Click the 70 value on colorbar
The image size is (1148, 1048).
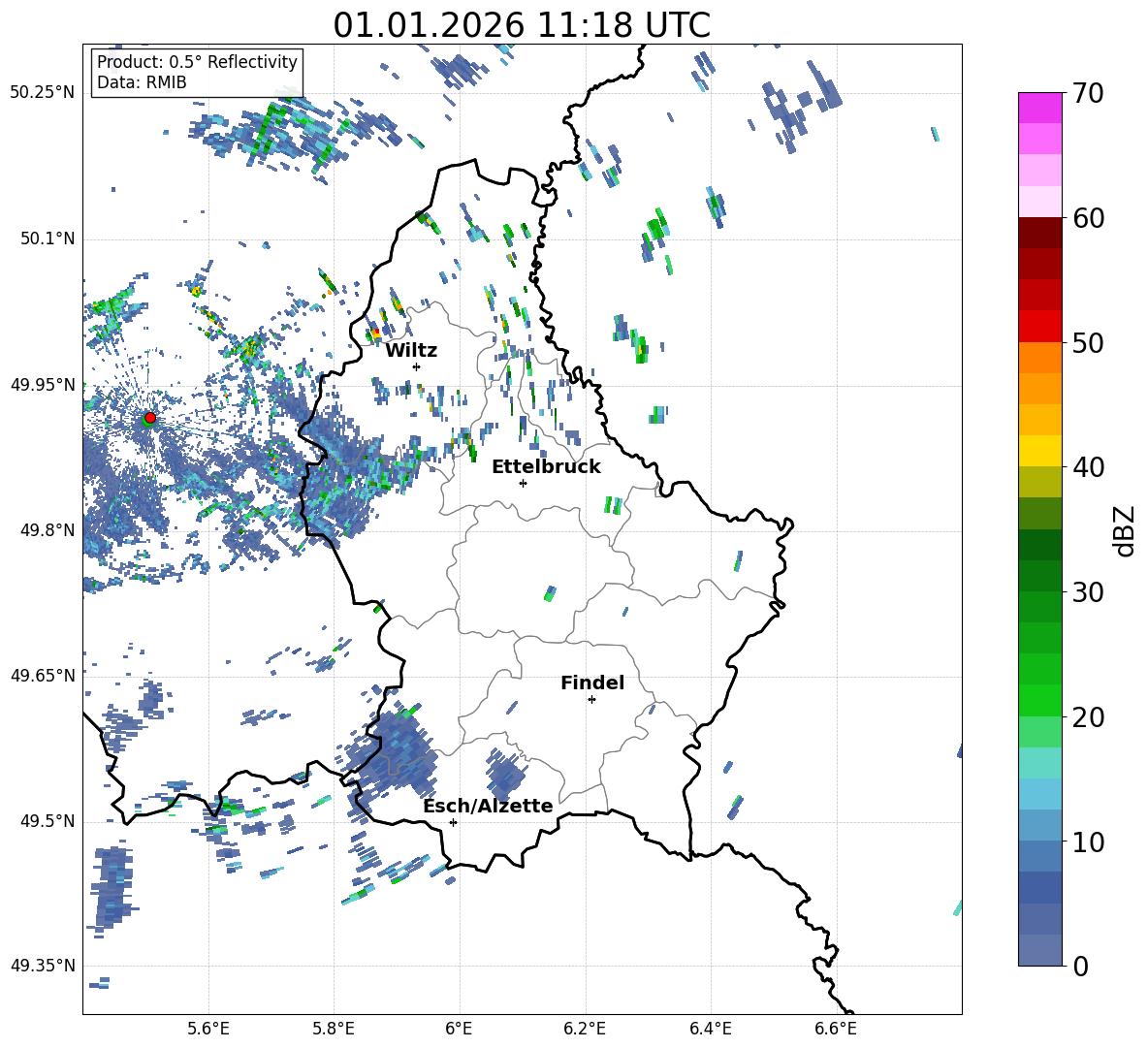tap(1088, 93)
